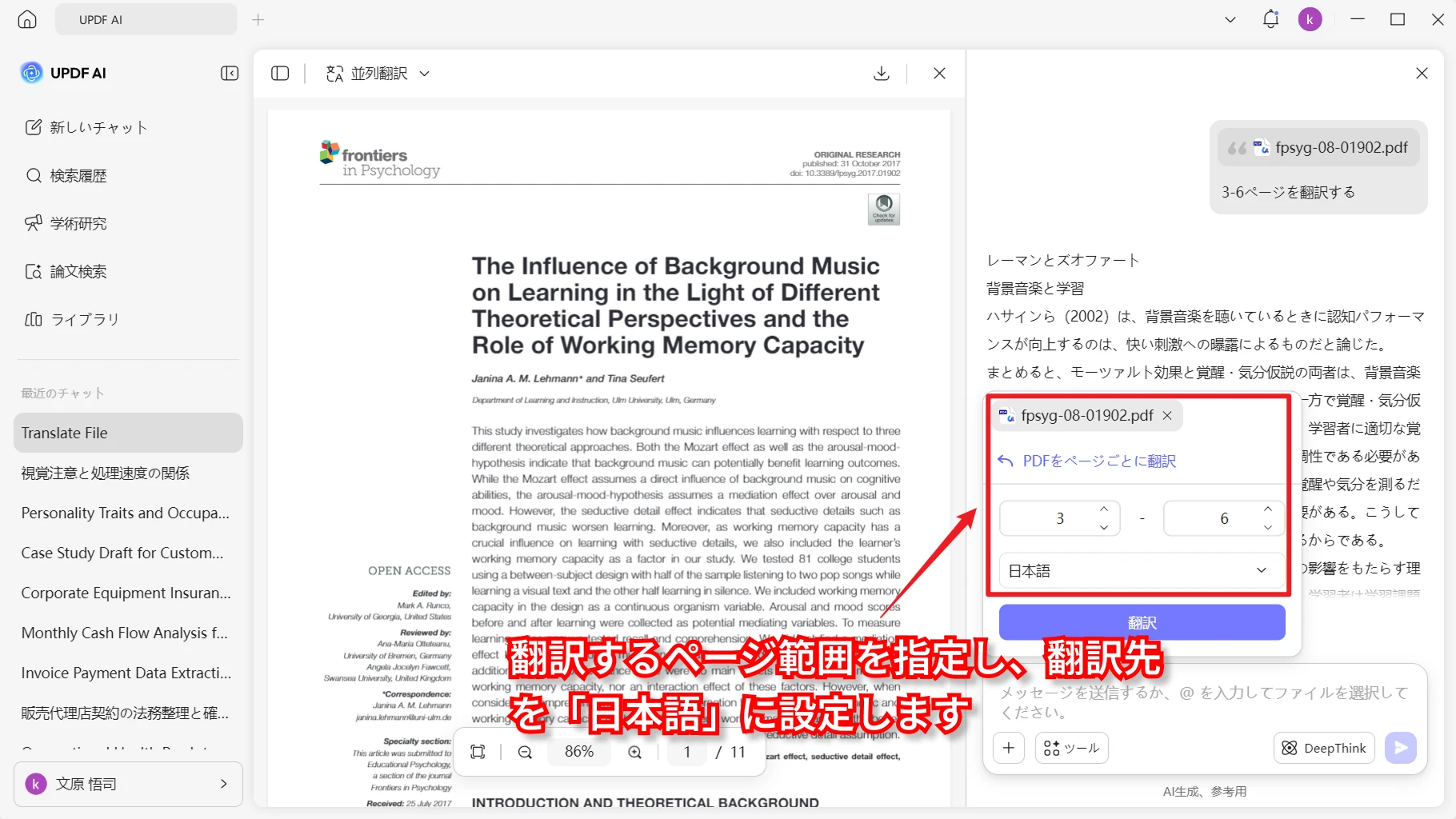Open paper search (論文検索)
The height and width of the screenshot is (819, 1456).
pyautogui.click(x=66, y=271)
